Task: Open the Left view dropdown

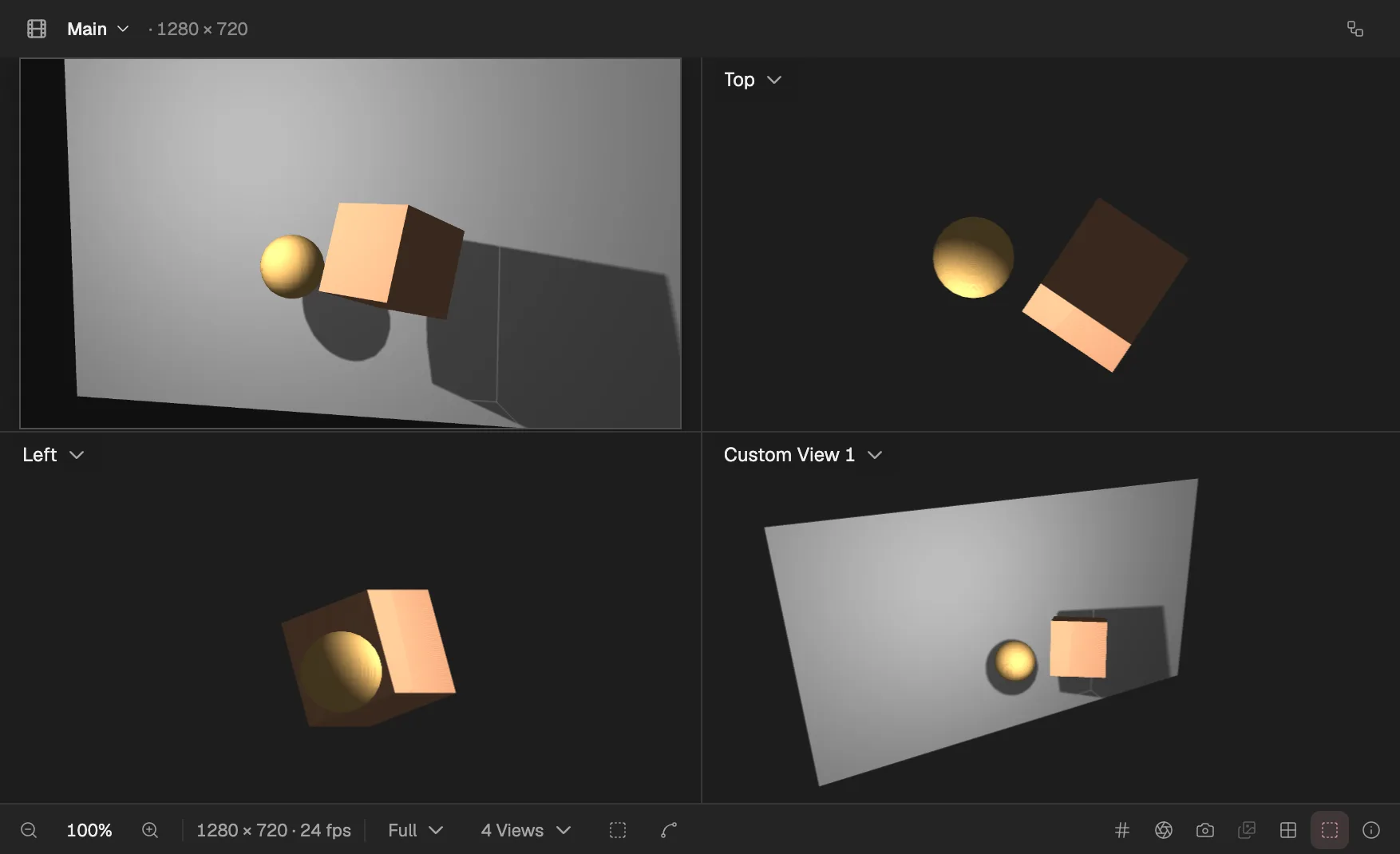Action: click(53, 455)
